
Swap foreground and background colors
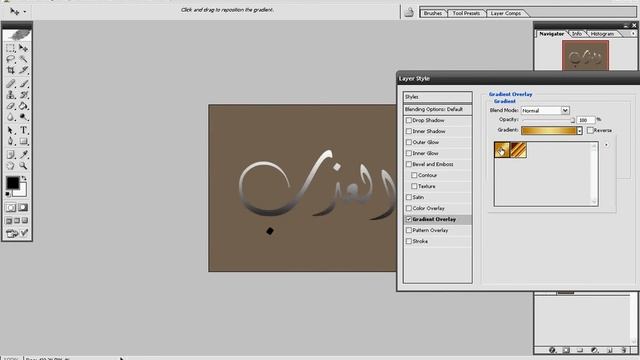[24, 178]
